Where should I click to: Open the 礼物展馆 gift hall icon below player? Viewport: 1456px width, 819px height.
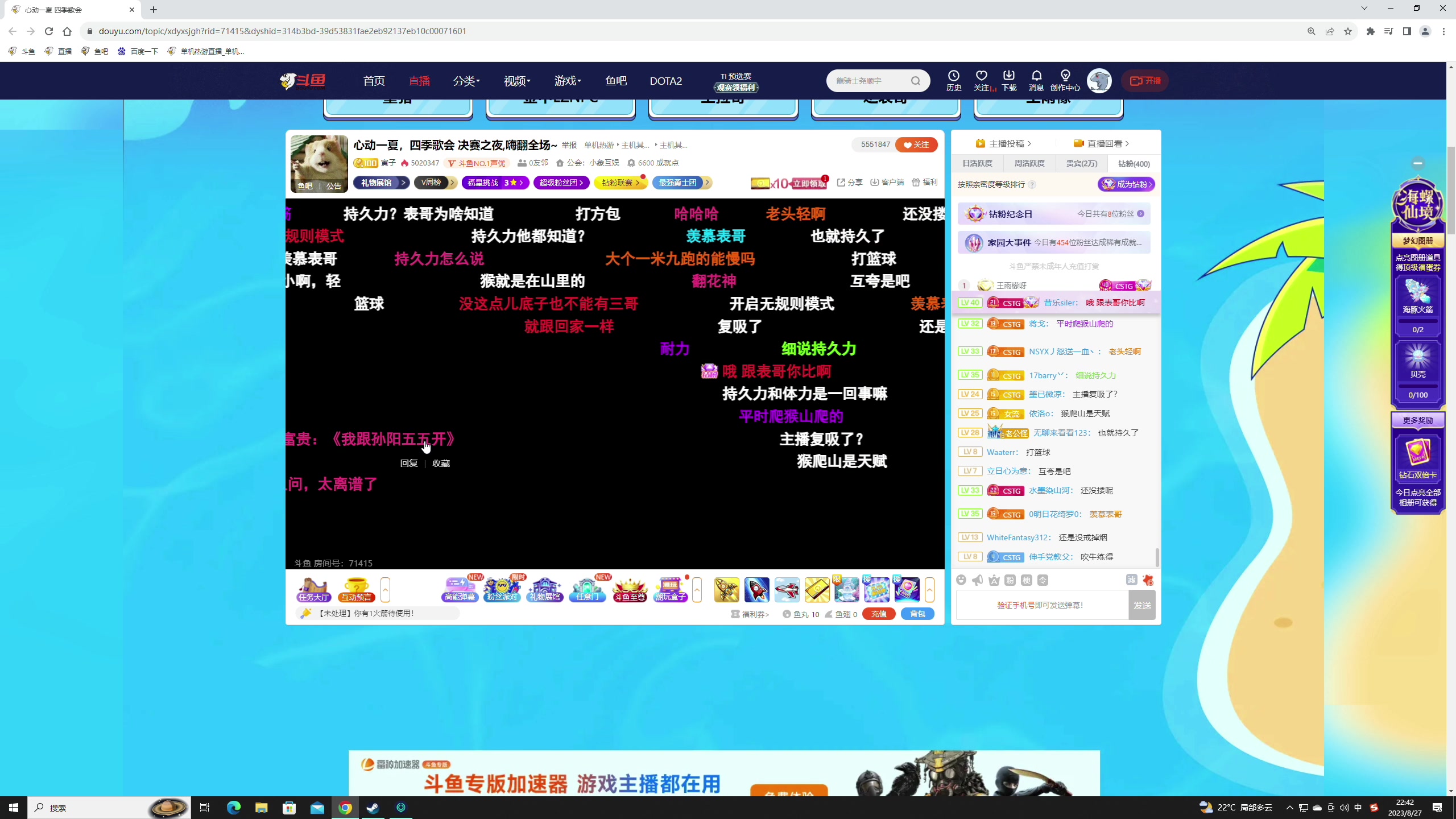(545, 590)
